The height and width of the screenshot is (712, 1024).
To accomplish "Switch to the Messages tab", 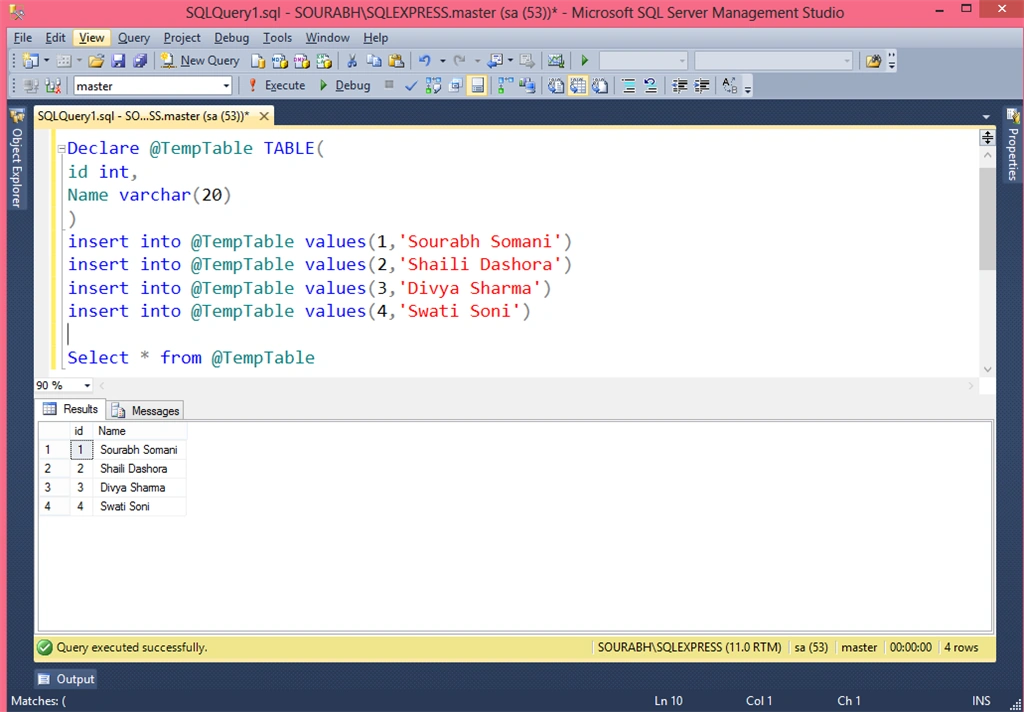I will 145,410.
